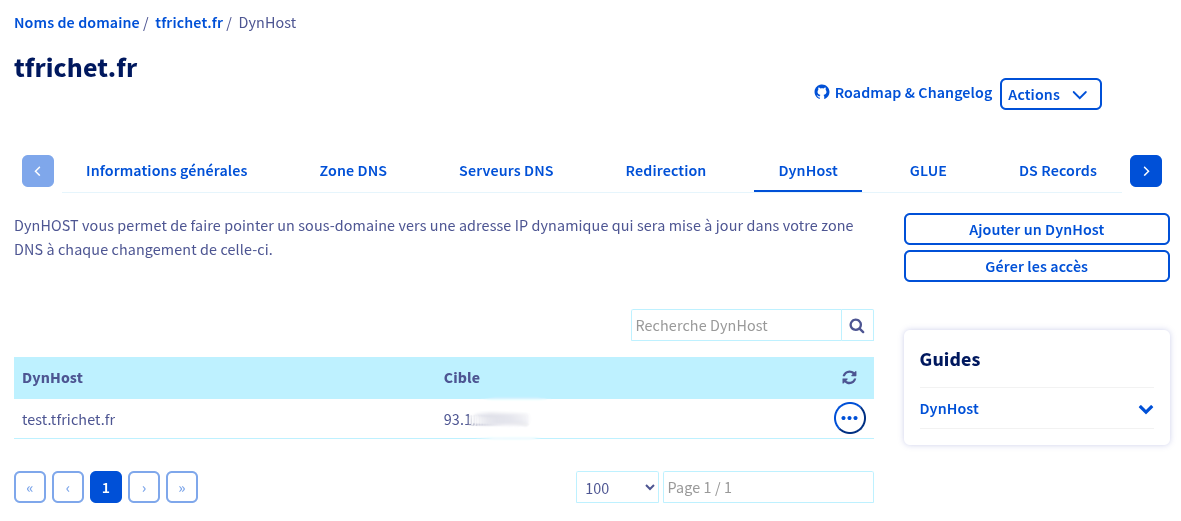Refresh the DynHost table list
Screen dimensions: 1181x521
849,378
